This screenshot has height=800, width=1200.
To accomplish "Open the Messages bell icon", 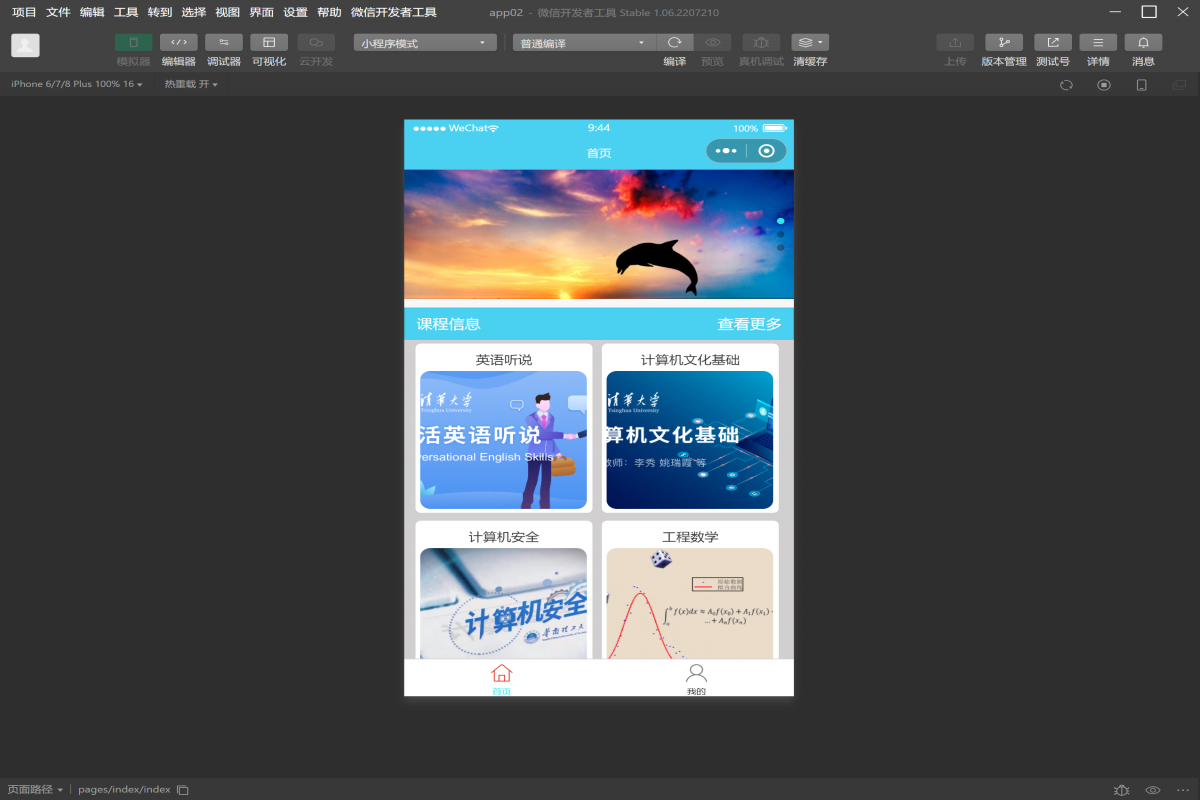I will 1143,43.
